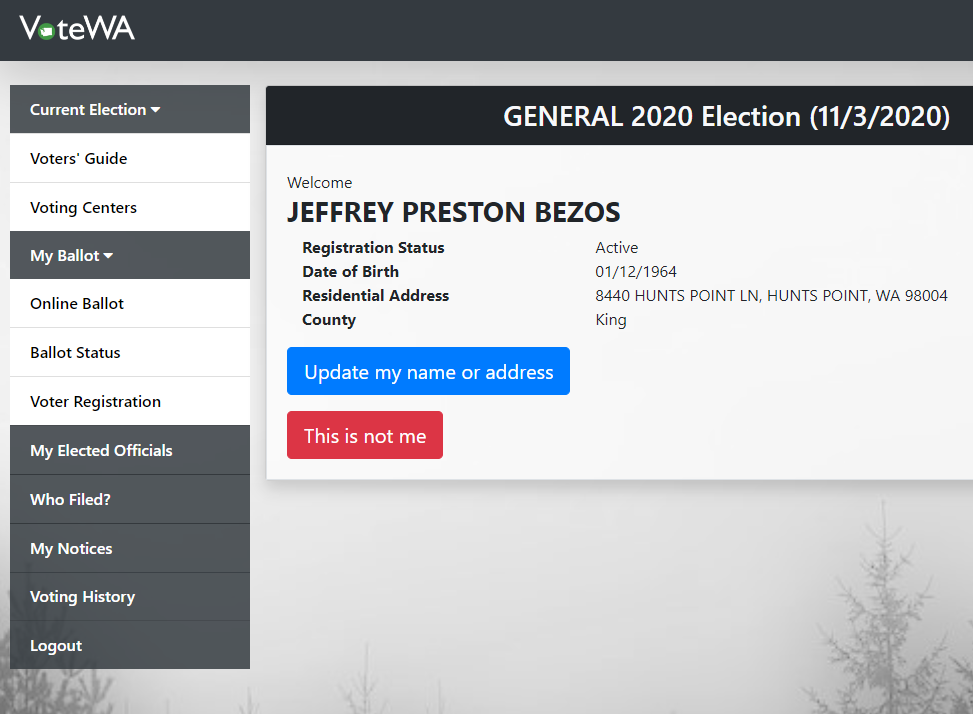
Task: Click the Active registration status value
Action: coord(617,248)
